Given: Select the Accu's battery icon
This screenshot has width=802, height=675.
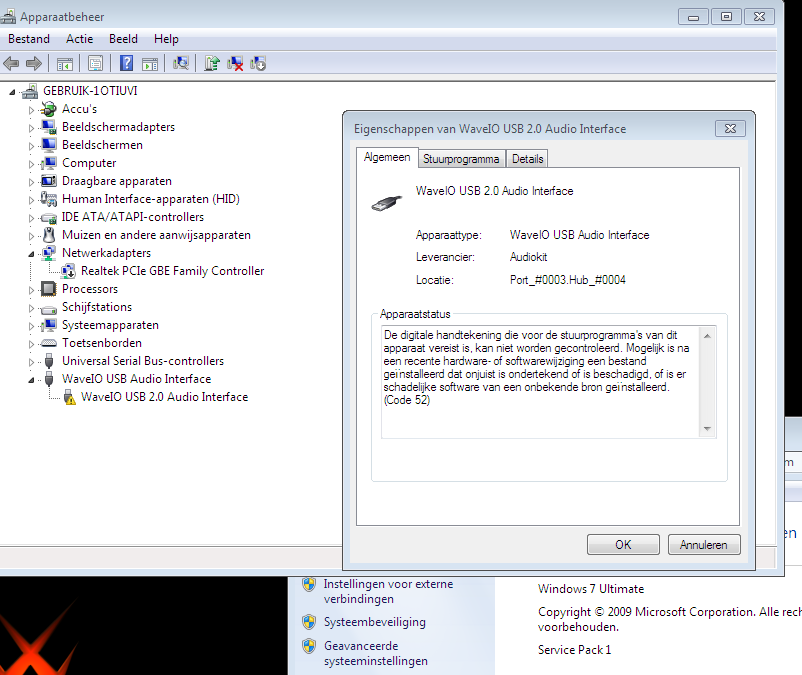Looking at the screenshot, I should point(49,109).
